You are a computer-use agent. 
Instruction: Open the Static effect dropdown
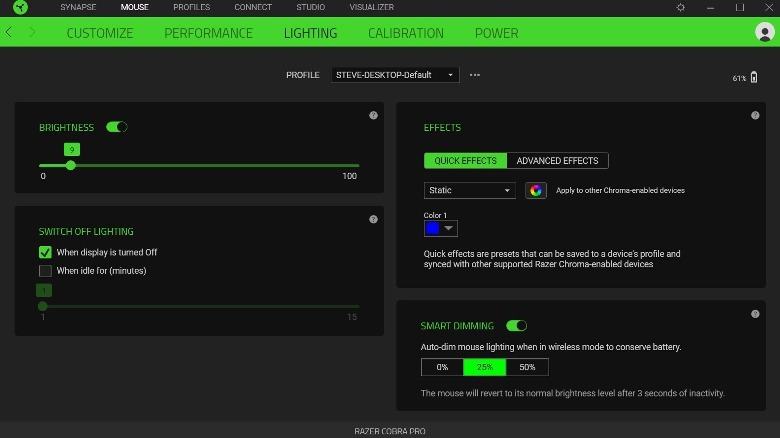click(470, 190)
